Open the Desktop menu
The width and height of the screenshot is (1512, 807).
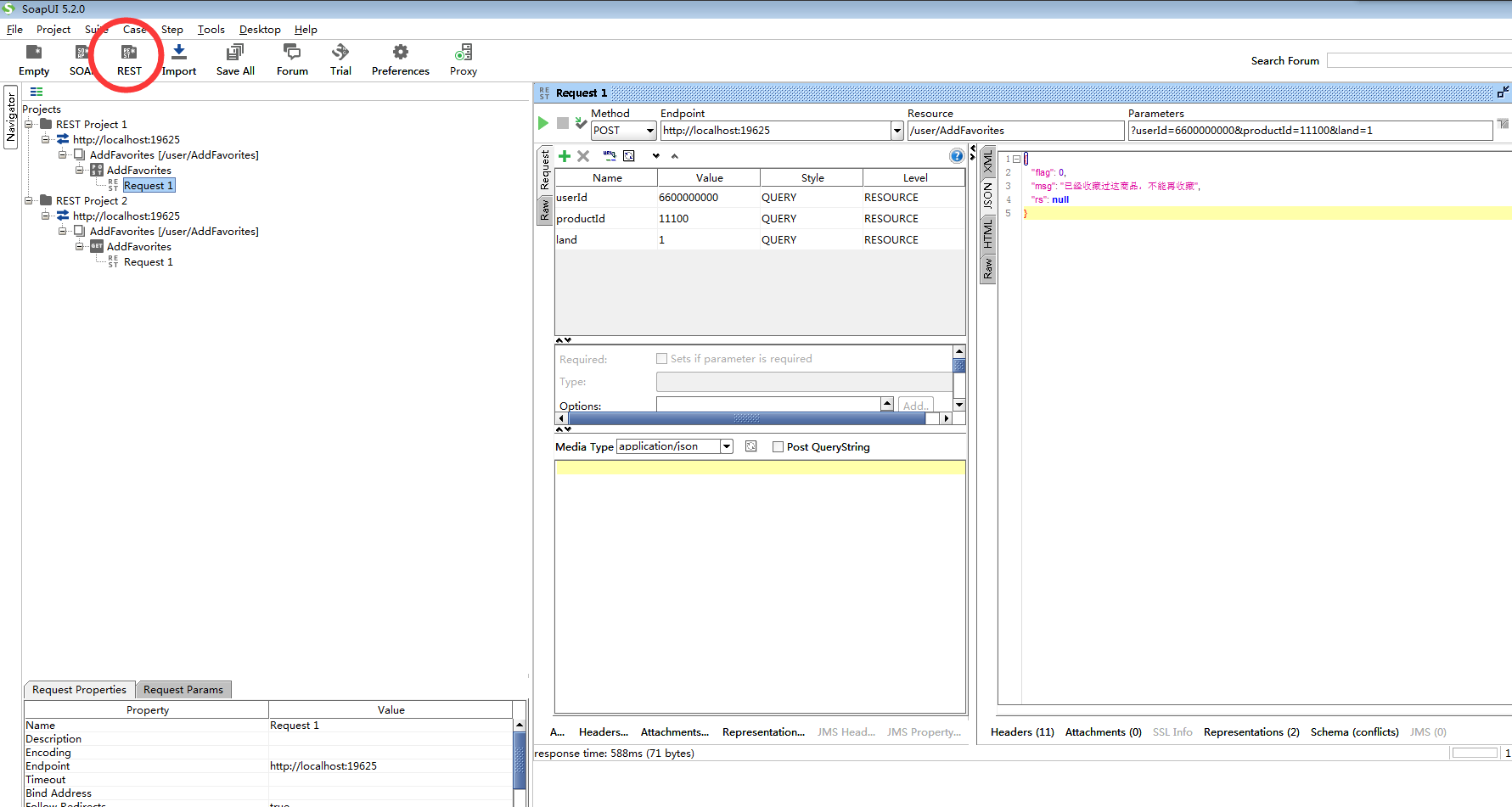point(260,30)
